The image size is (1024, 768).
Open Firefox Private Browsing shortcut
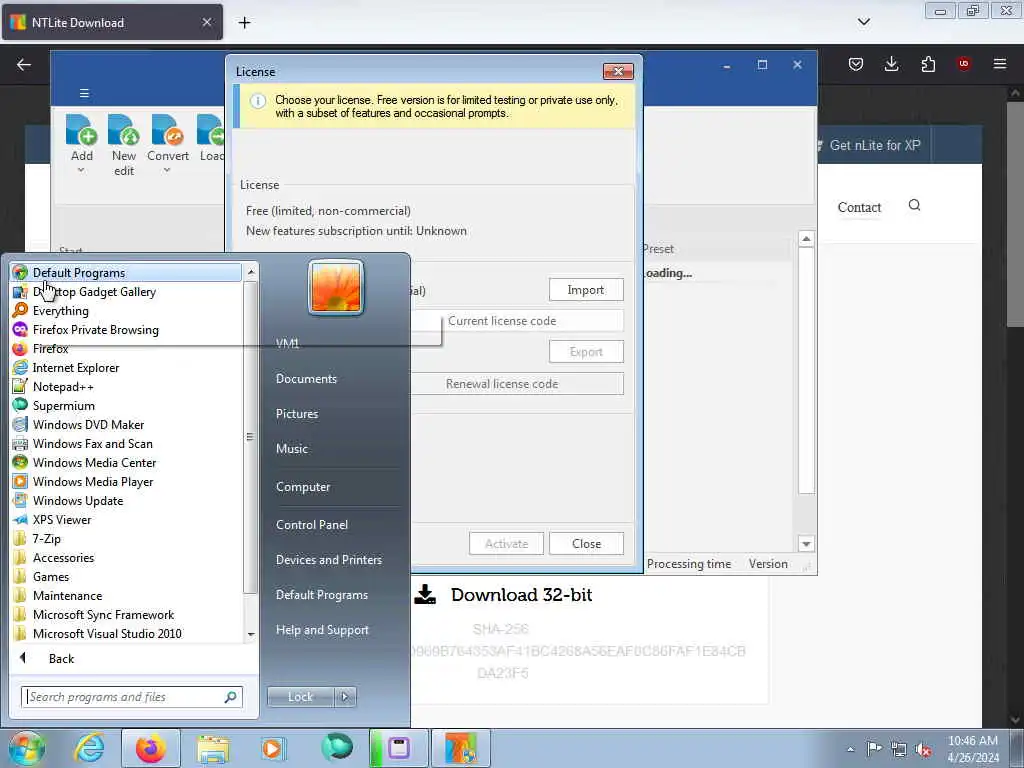(125, 330)
